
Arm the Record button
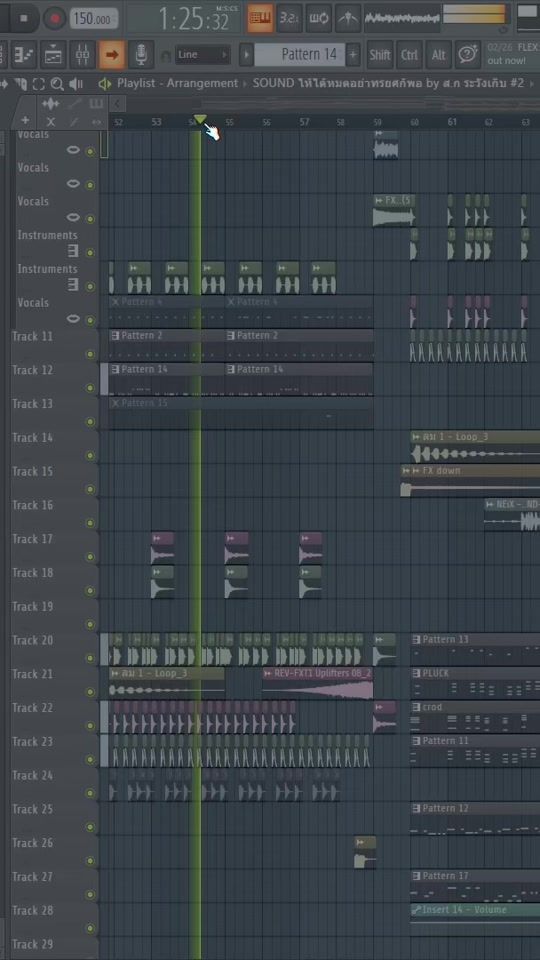(x=54, y=18)
